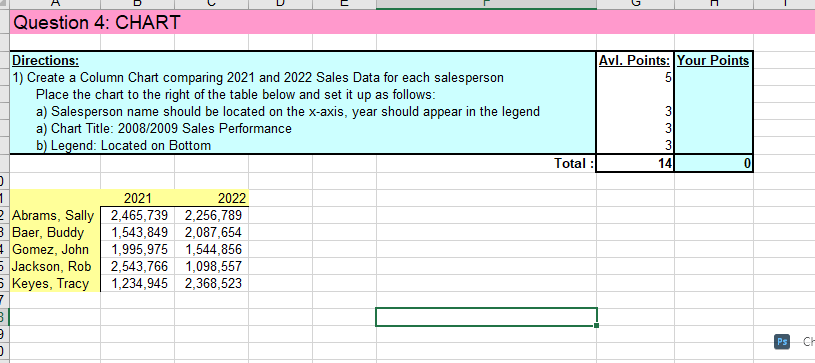Click the 'Your Points' header cell
815x363 pixels.
coord(714,60)
